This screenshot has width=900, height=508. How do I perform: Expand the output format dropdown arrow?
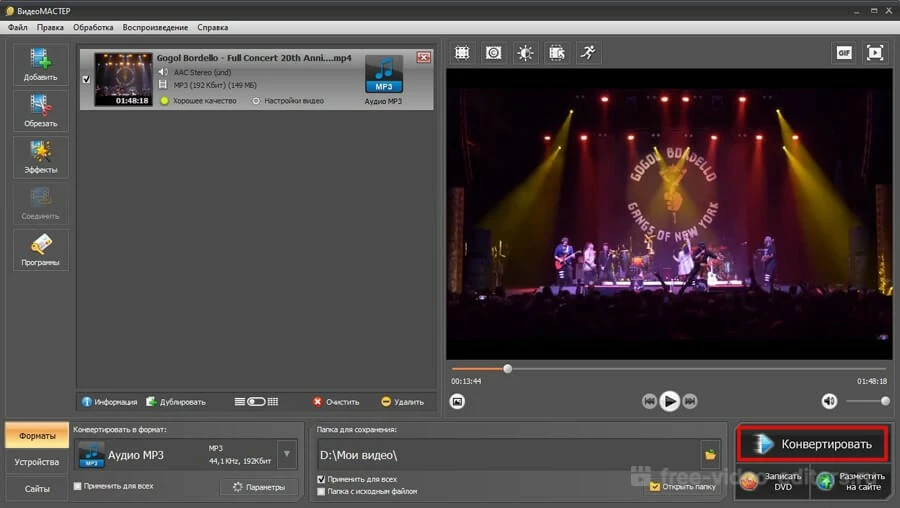click(x=286, y=455)
